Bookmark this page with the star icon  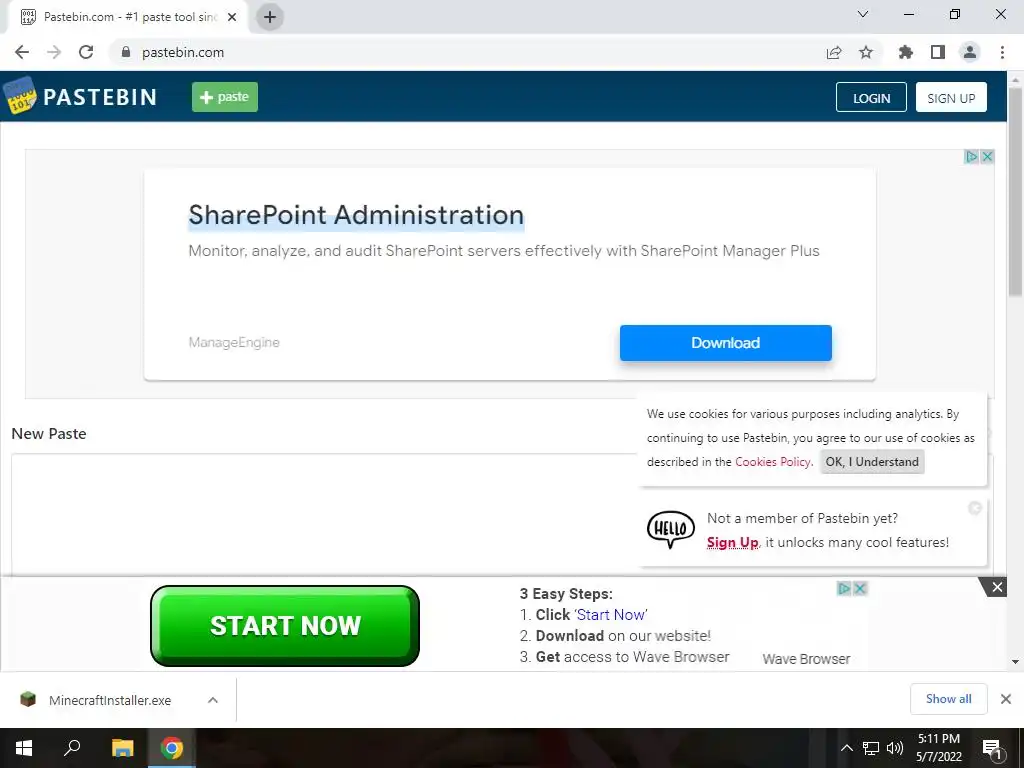(x=866, y=52)
